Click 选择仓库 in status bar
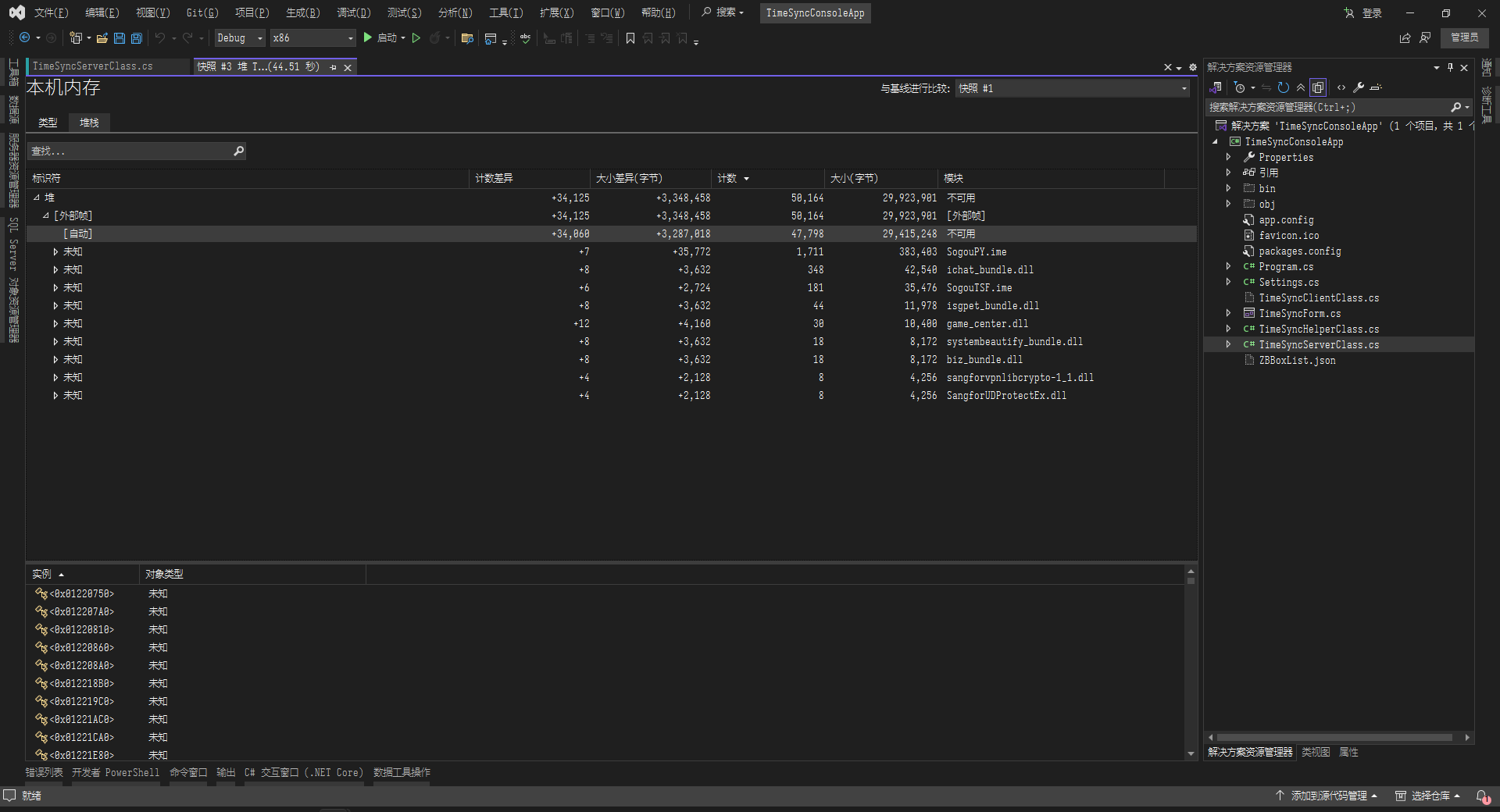The image size is (1500, 812). click(1427, 796)
